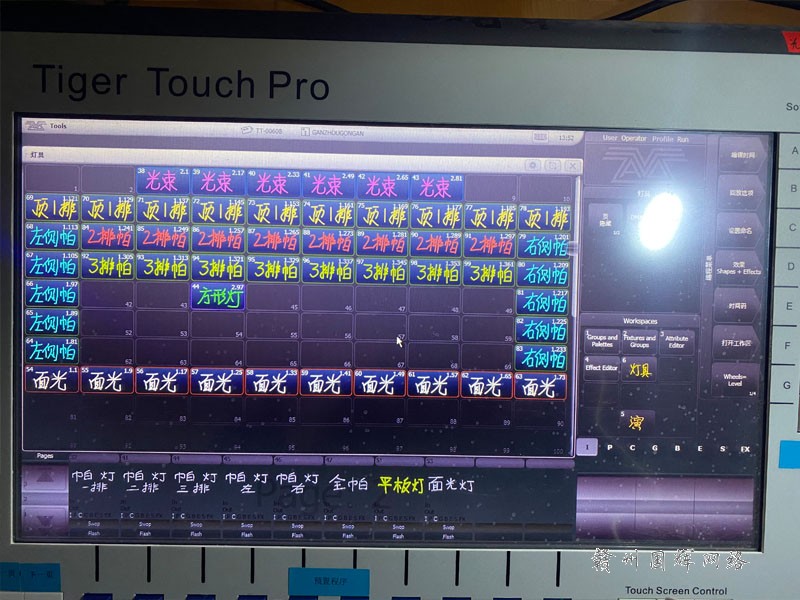The height and width of the screenshot is (600, 800).
Task: Click the GANZHOUGONGAN show info icon
Action: 305,132
